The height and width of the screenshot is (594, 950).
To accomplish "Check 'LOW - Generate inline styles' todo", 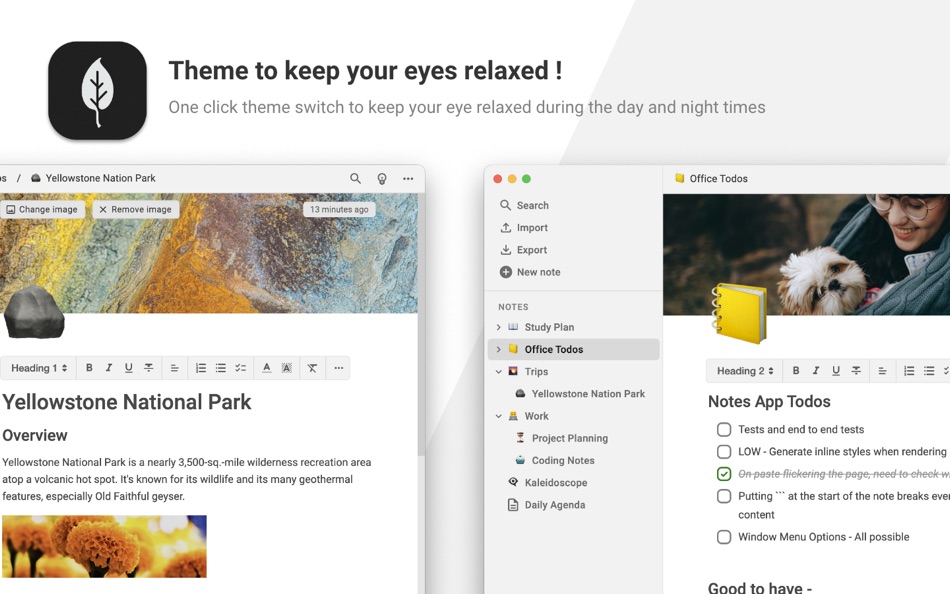I will [723, 452].
